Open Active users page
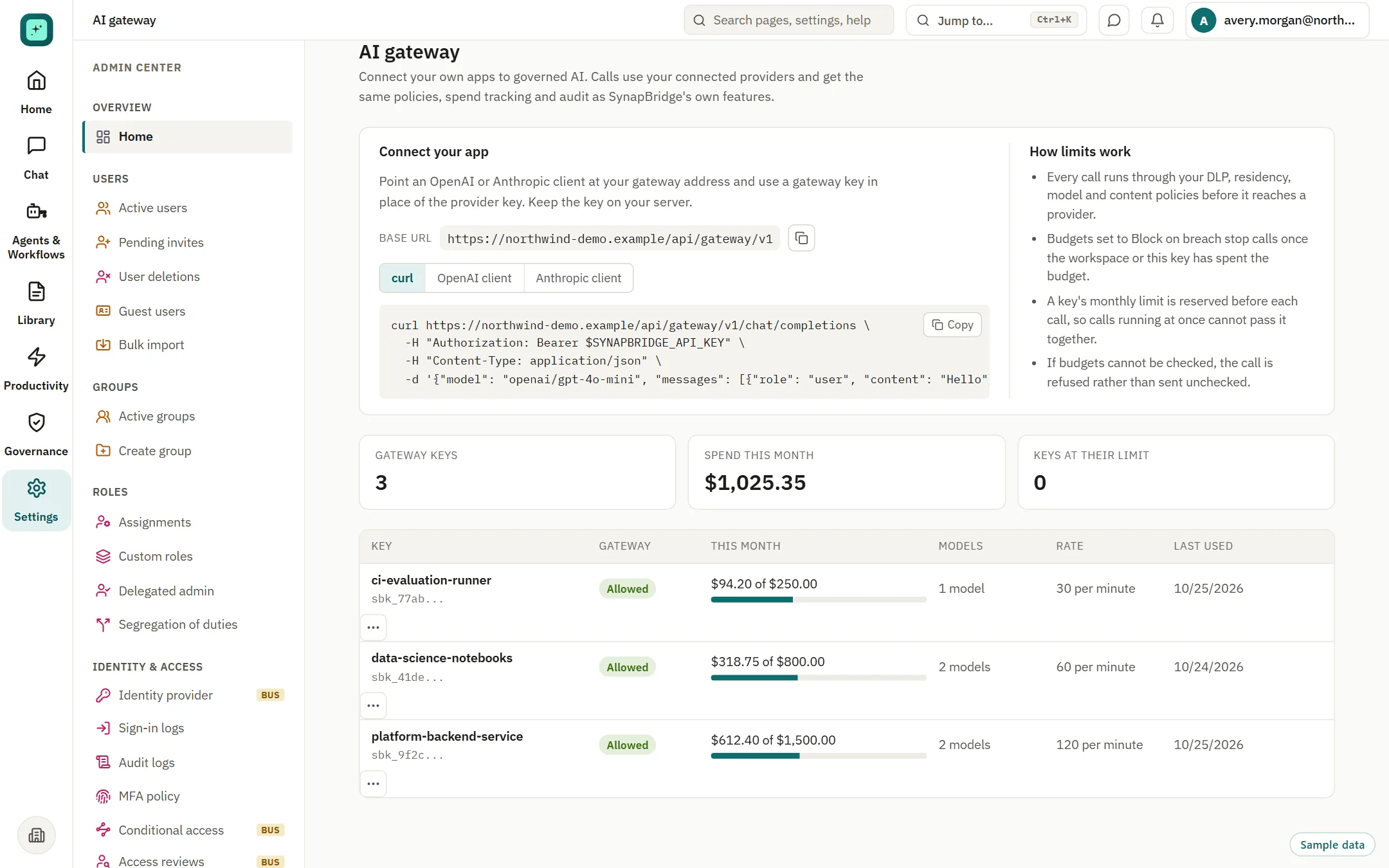 (187, 208)
